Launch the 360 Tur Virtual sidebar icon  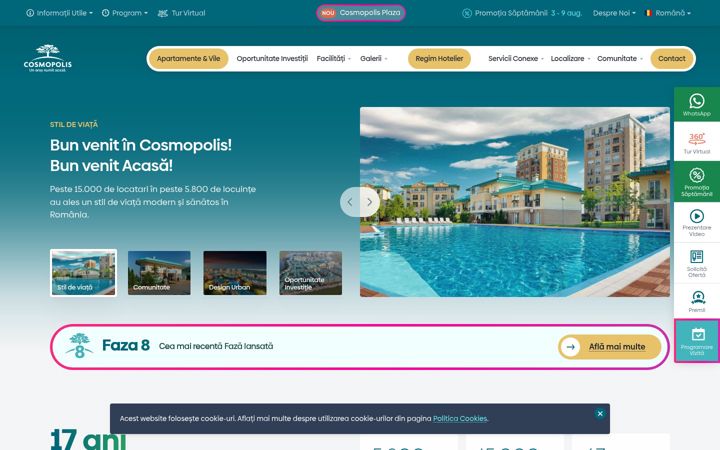point(697,141)
